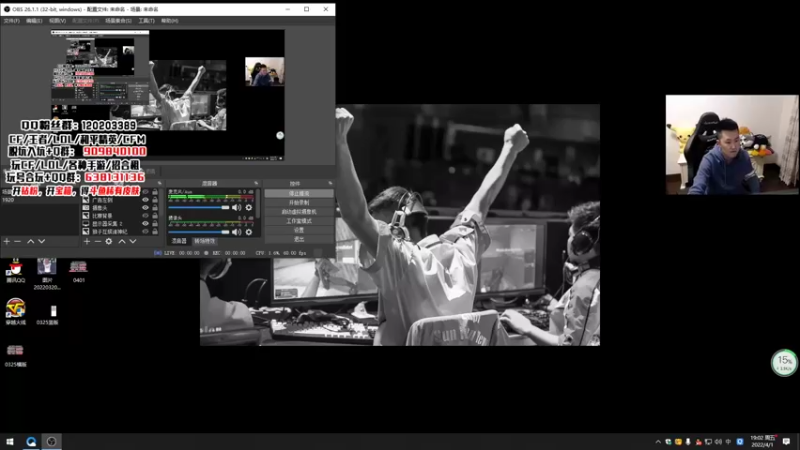Toggle the lock on 摄像头 source
This screenshot has height=450, width=800.
pos(155,208)
